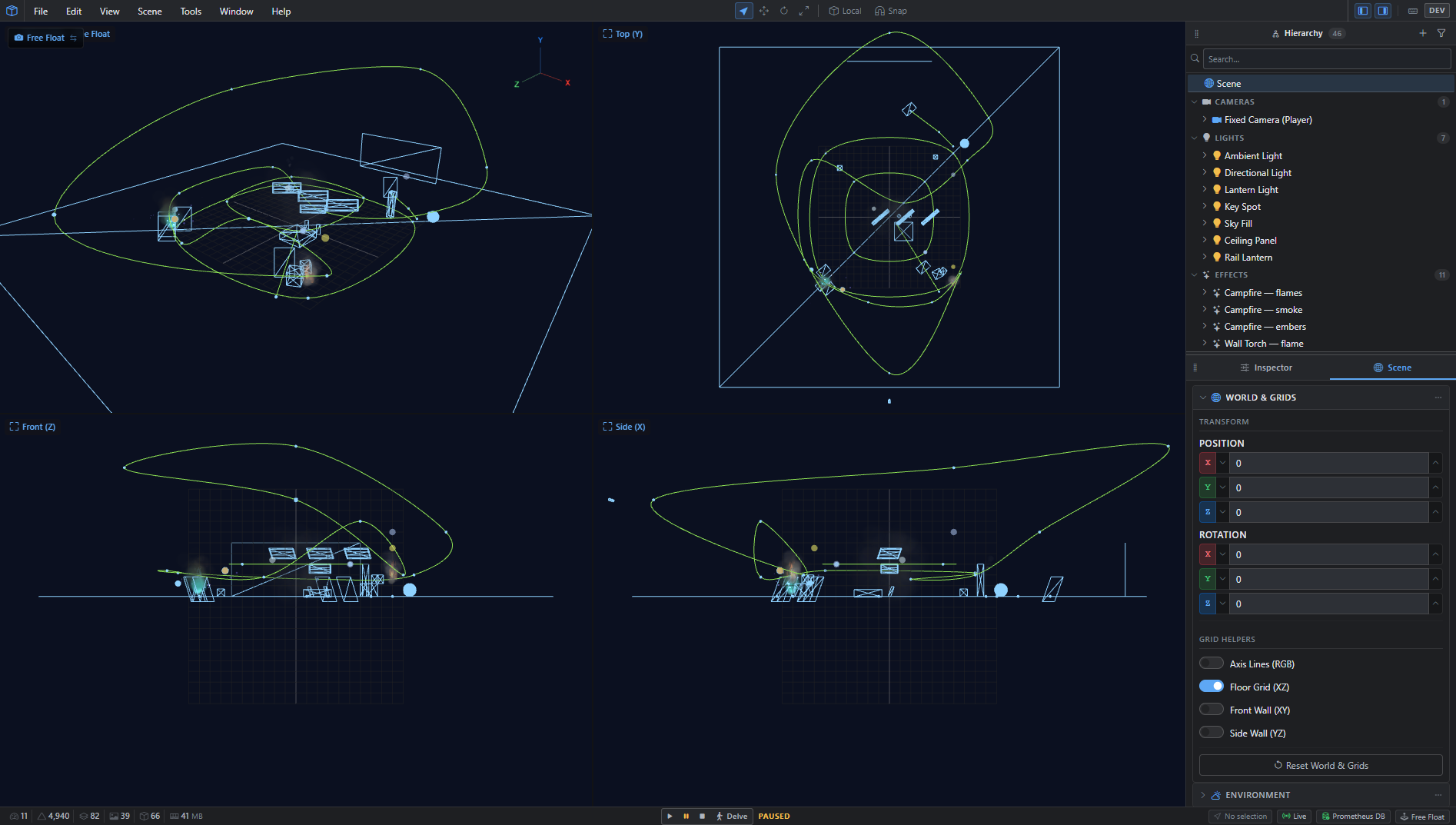The height and width of the screenshot is (825, 1456).
Task: Collapse the CAMERAS group
Action: click(x=1194, y=101)
